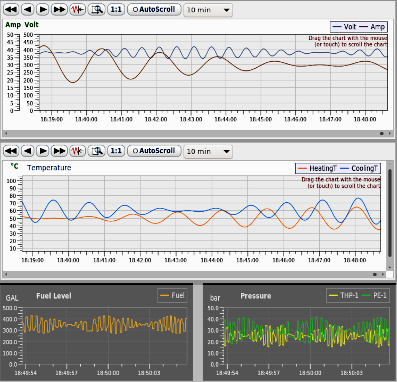Toggle the THP-1 series in the Pressure legend
This screenshot has height=382, width=397.
tap(343, 295)
